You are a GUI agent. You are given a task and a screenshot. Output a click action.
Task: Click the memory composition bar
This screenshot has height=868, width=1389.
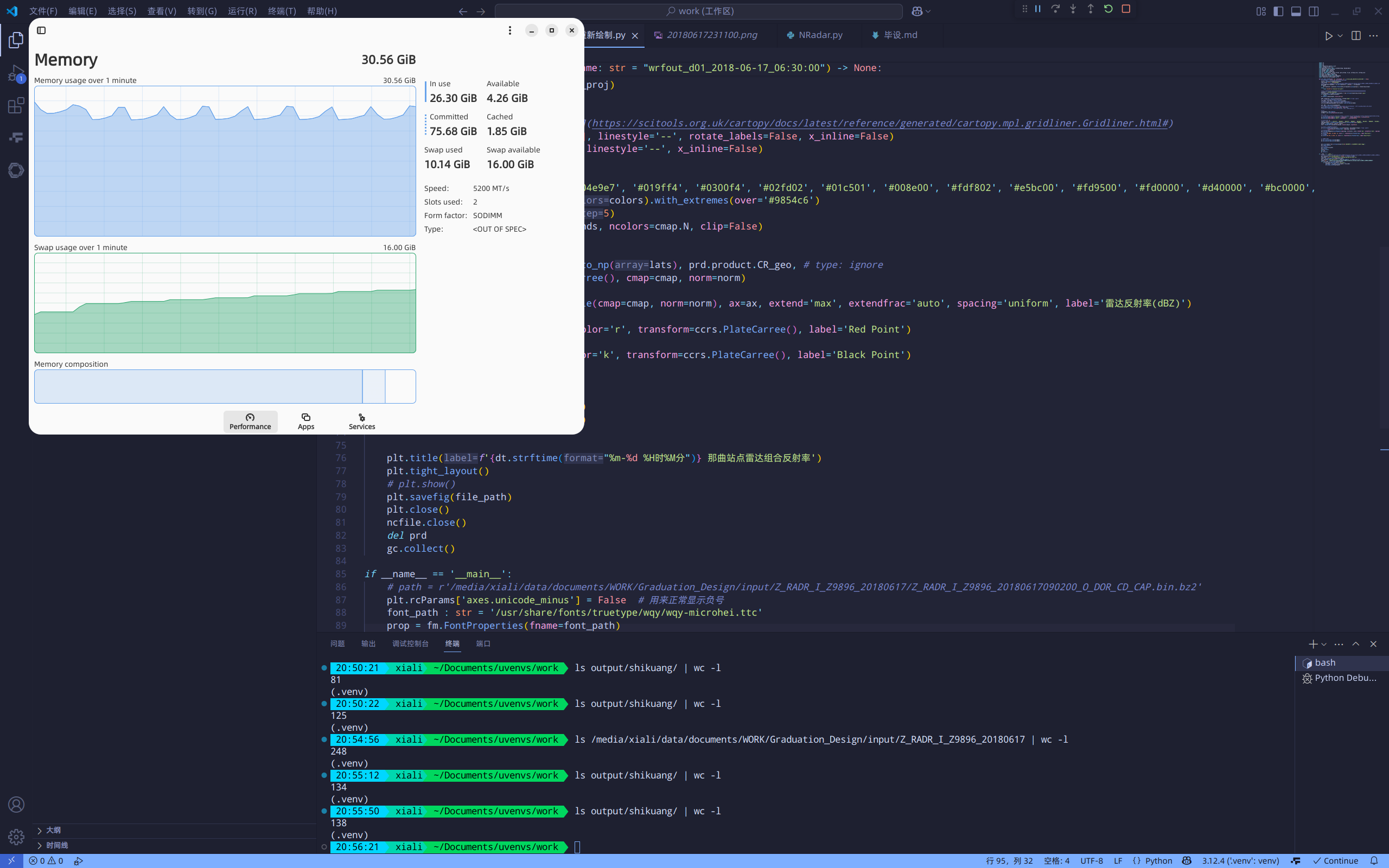[x=225, y=386]
